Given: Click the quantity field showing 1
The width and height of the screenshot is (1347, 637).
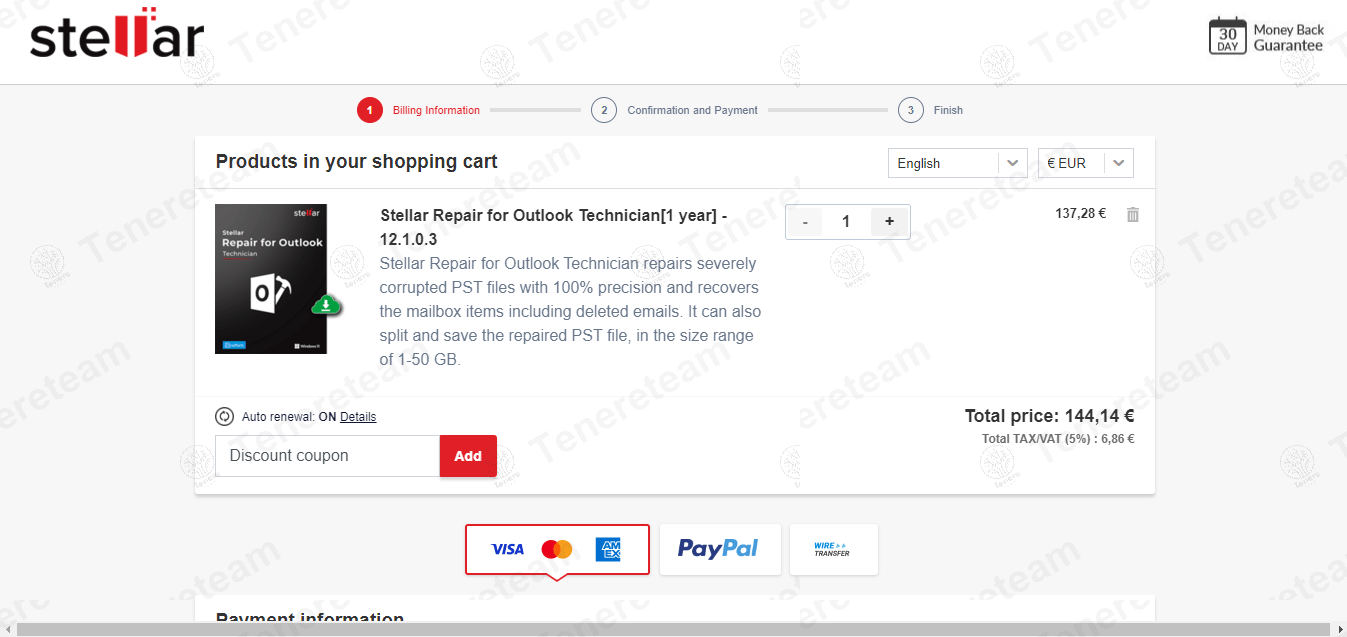Looking at the screenshot, I should tap(846, 222).
